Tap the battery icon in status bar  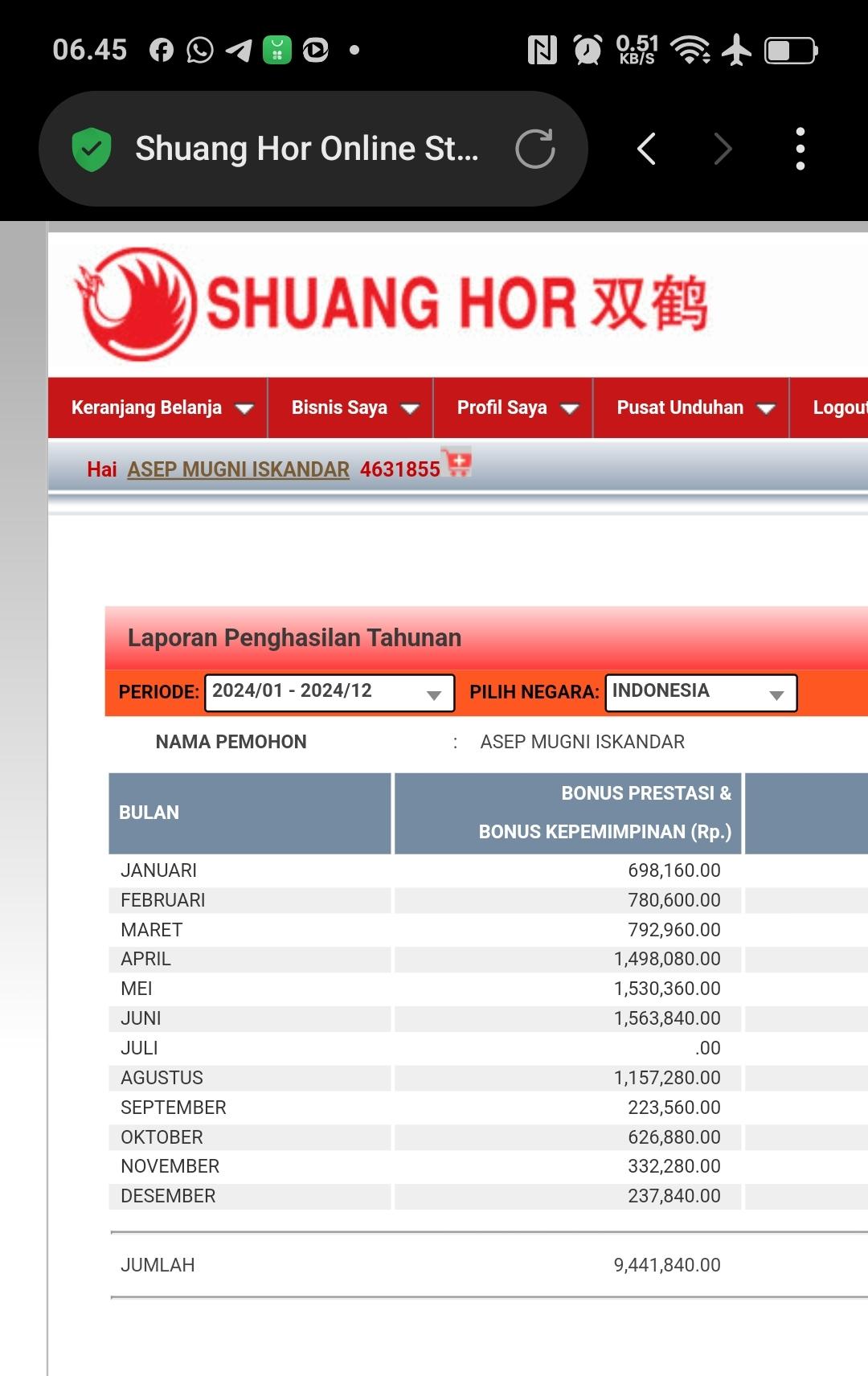tap(791, 51)
